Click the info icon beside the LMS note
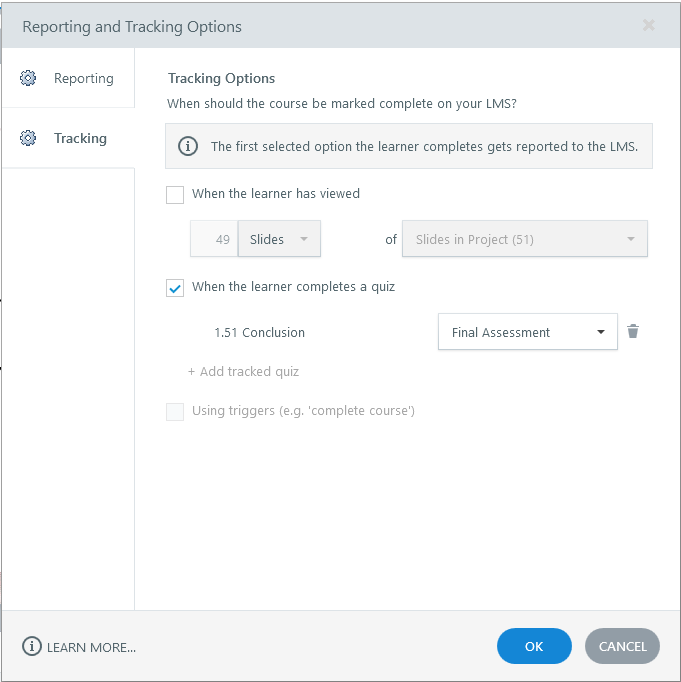Viewport: 681px width, 682px height. (x=188, y=146)
